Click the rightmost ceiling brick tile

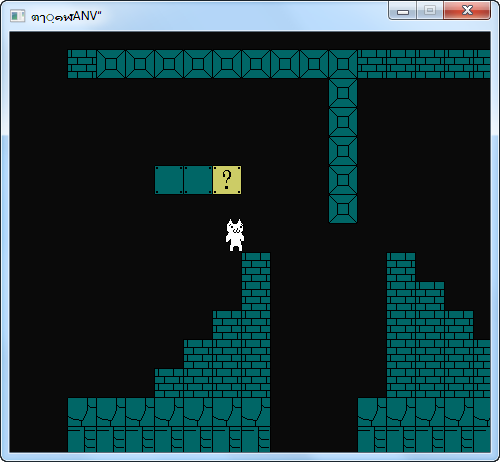click(482, 64)
